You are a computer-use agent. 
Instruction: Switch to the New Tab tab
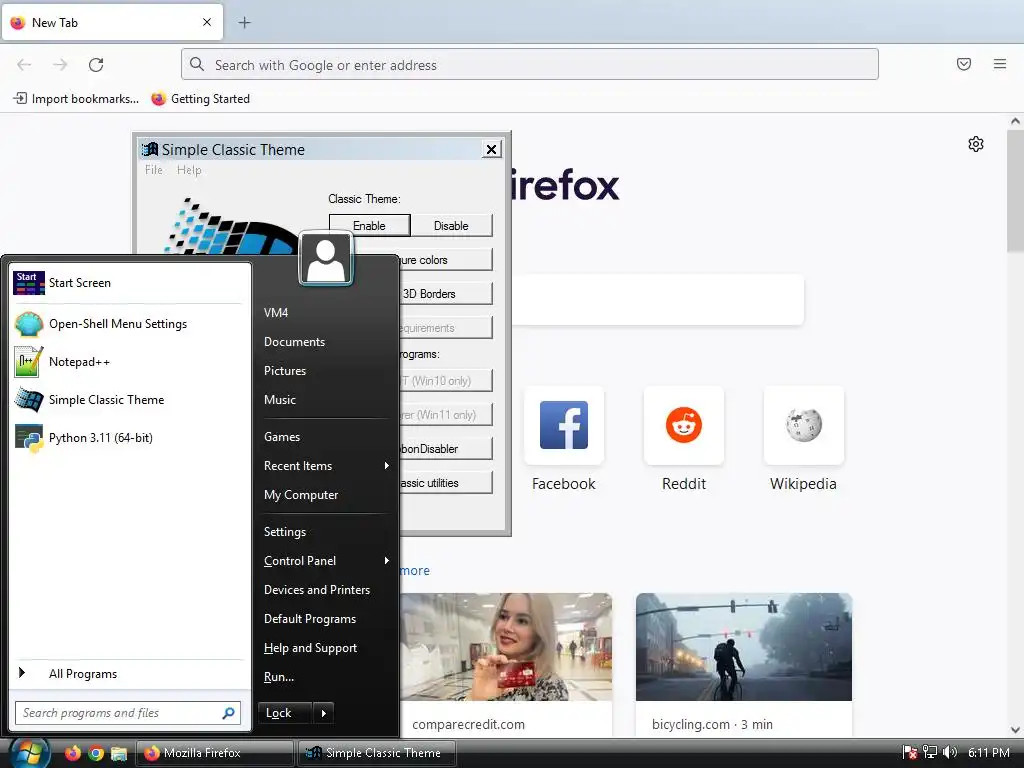(112, 23)
